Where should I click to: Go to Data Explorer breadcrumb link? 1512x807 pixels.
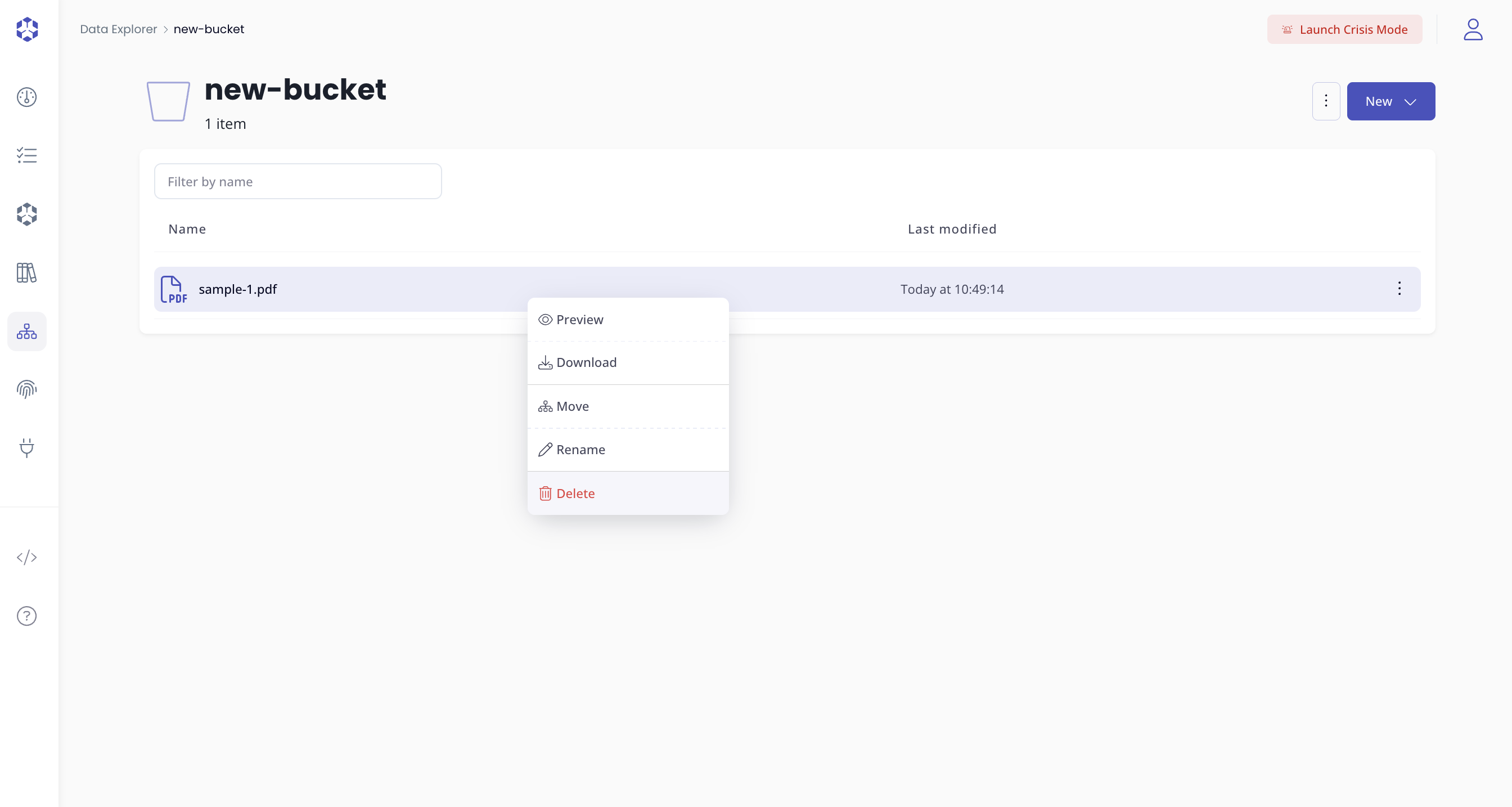119,29
